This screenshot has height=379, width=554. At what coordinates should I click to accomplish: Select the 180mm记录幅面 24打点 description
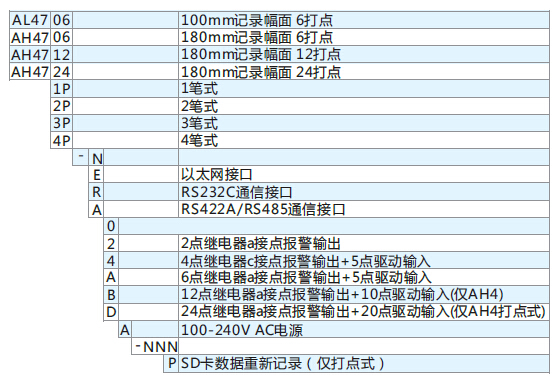[261, 72]
